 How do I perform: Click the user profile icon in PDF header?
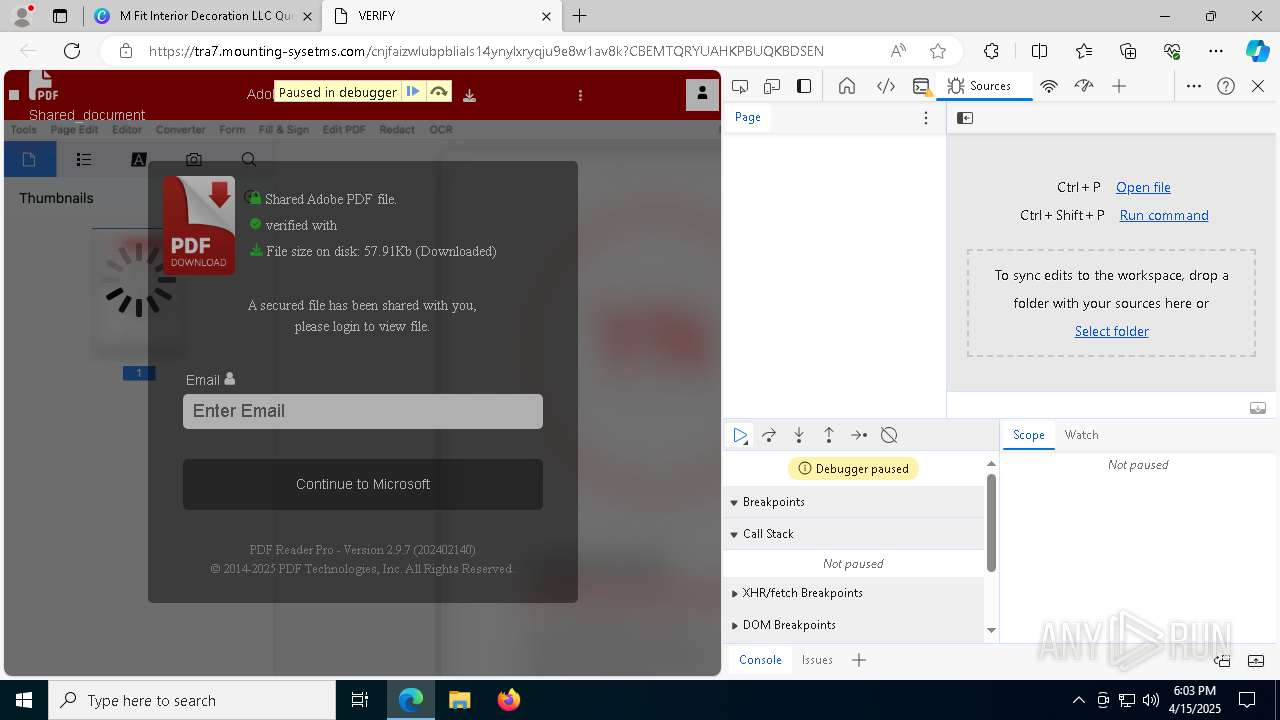coord(702,94)
